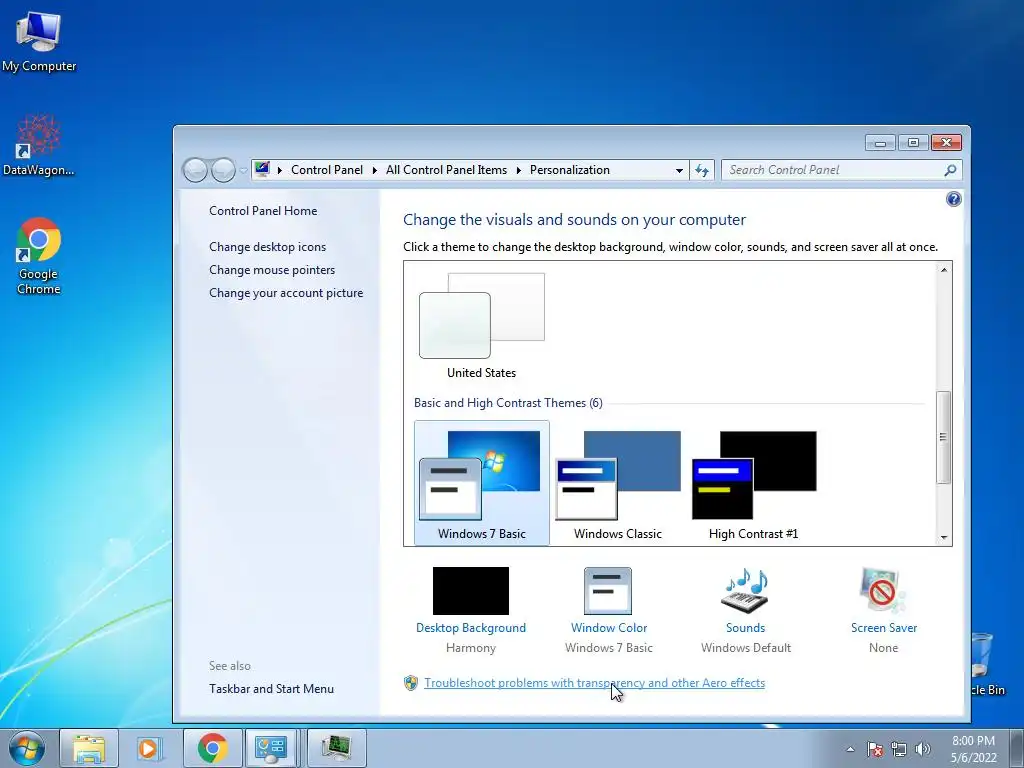Click the Refresh button in address bar
This screenshot has height=768, width=1024.
click(702, 170)
